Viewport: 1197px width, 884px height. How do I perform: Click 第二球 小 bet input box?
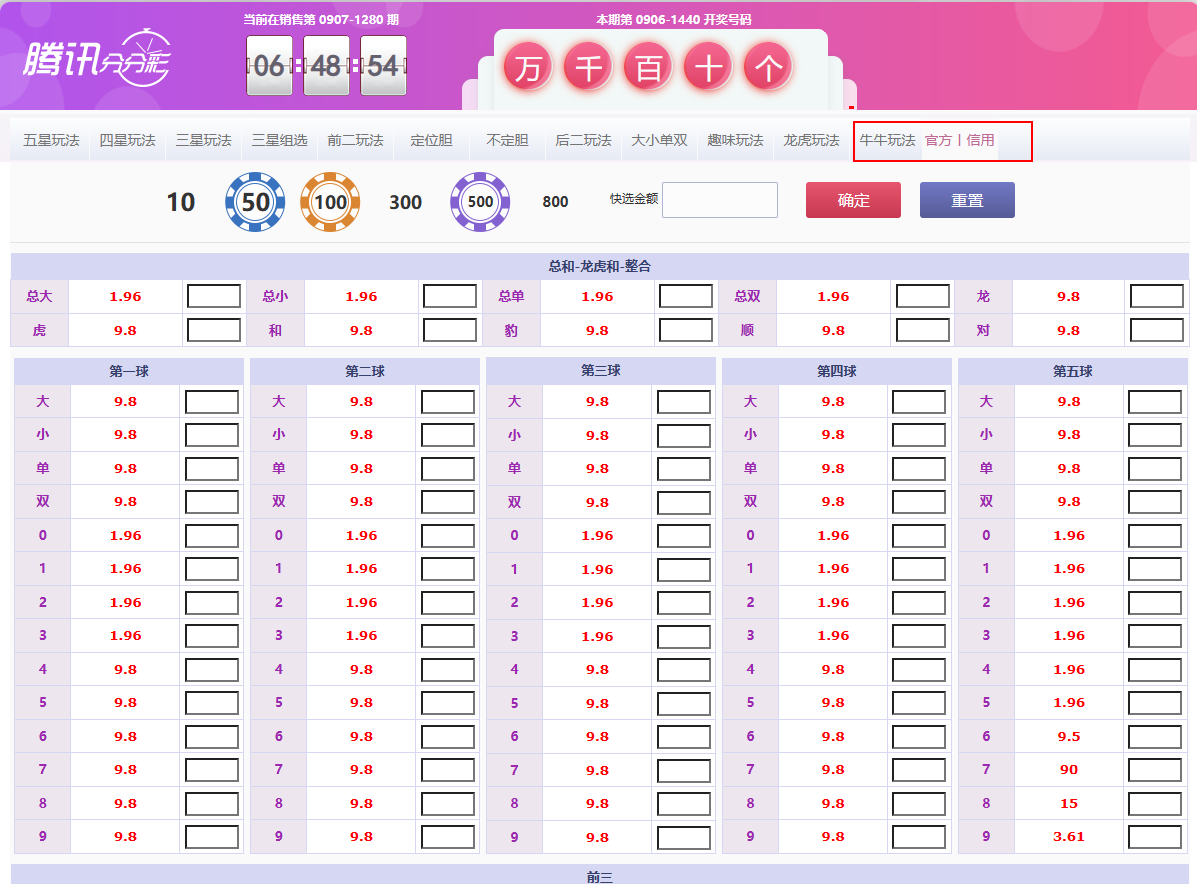coord(447,435)
